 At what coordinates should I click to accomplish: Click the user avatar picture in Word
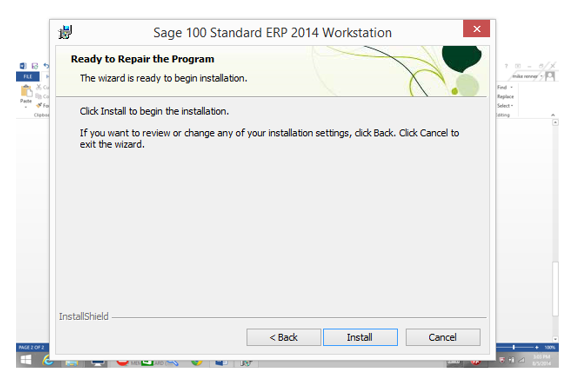click(550, 76)
